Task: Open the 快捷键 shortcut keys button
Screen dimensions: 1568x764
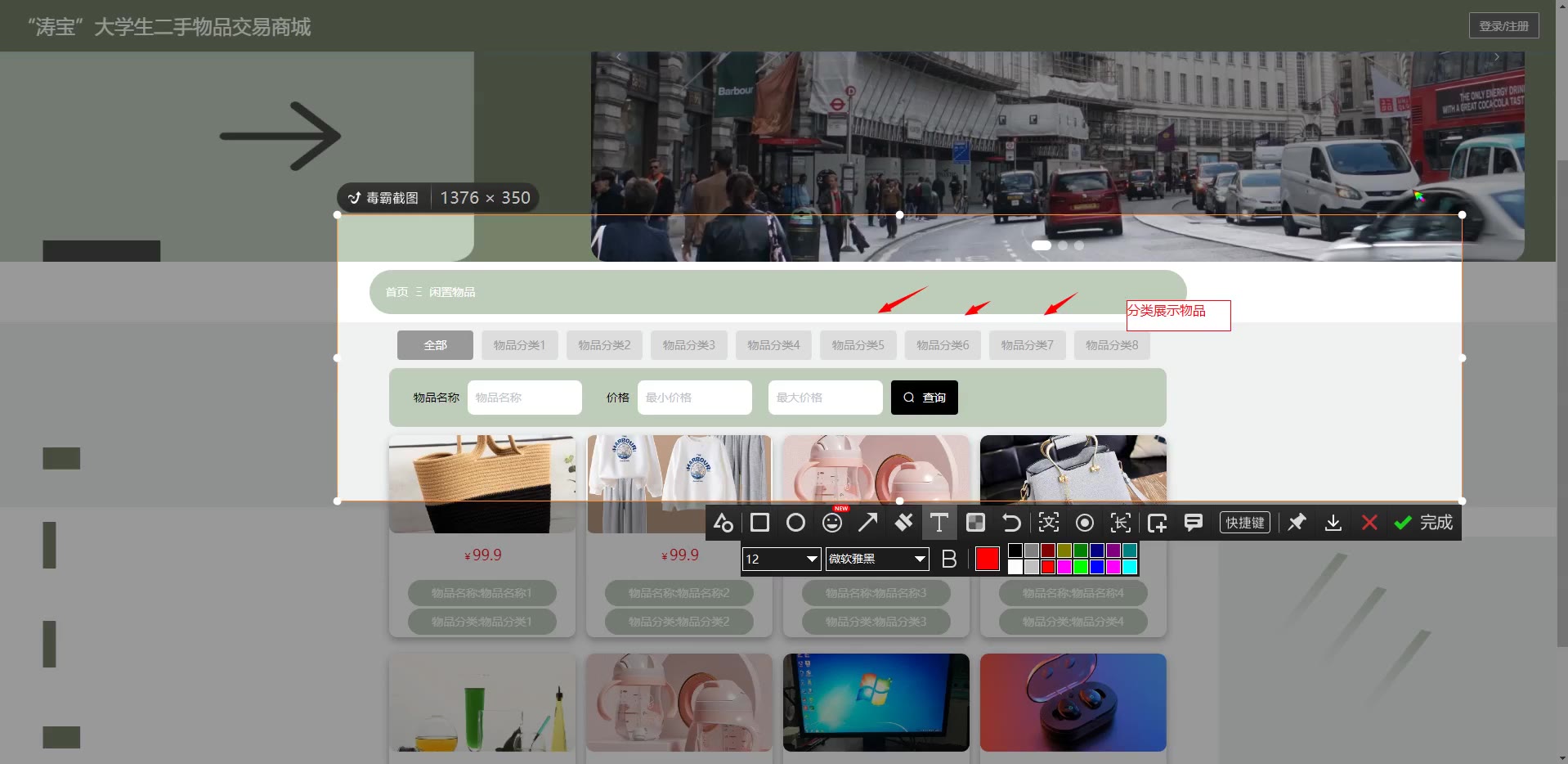Action: [1245, 523]
